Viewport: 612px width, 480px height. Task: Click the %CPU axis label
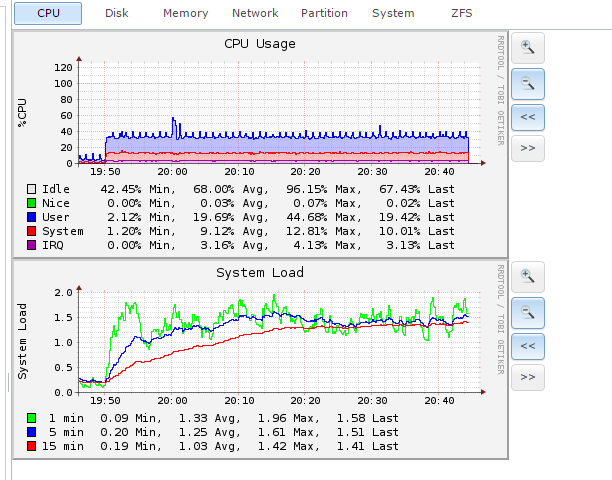point(22,113)
